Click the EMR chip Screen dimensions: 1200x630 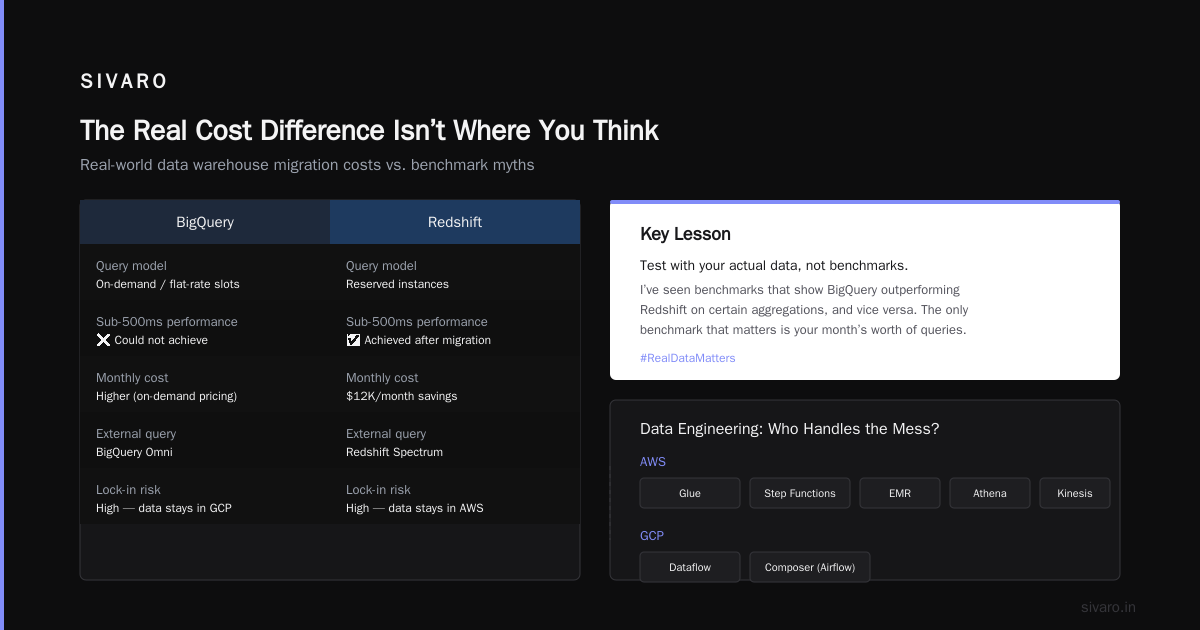click(x=900, y=493)
